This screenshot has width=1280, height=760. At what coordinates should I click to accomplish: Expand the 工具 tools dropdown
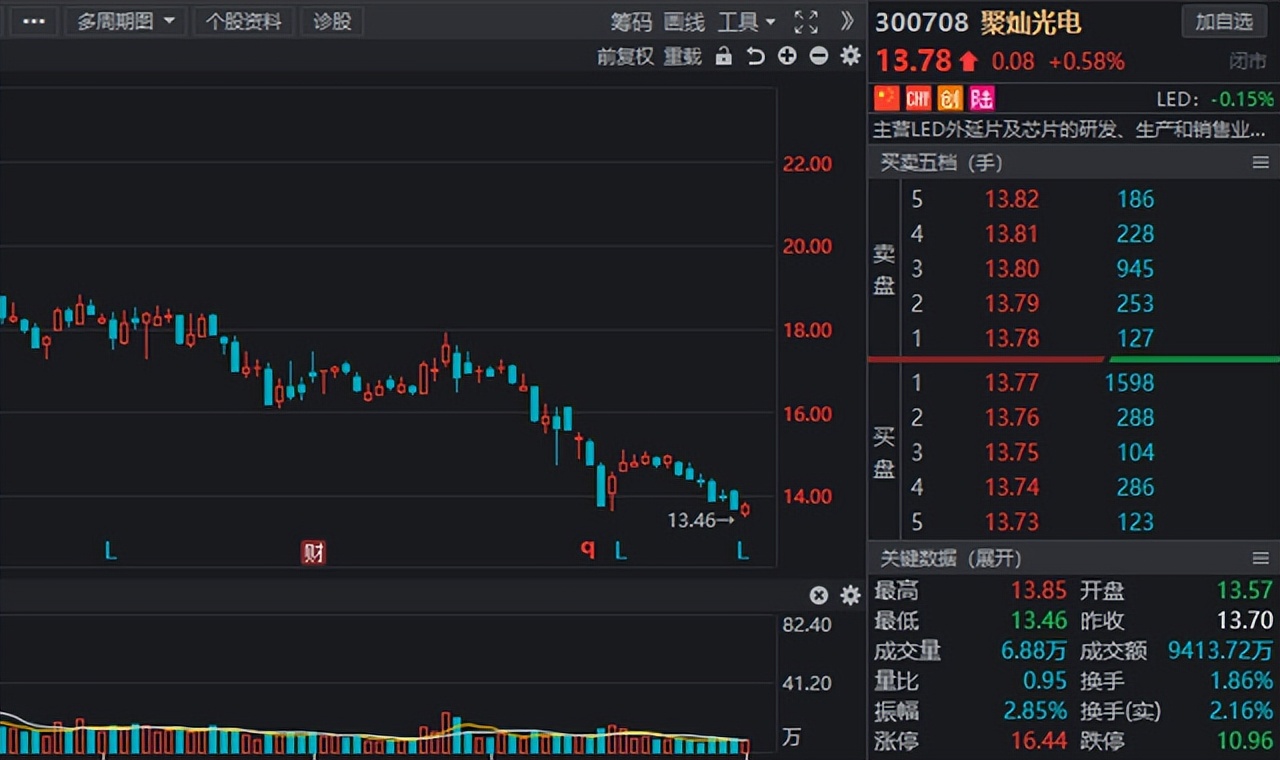[746, 22]
